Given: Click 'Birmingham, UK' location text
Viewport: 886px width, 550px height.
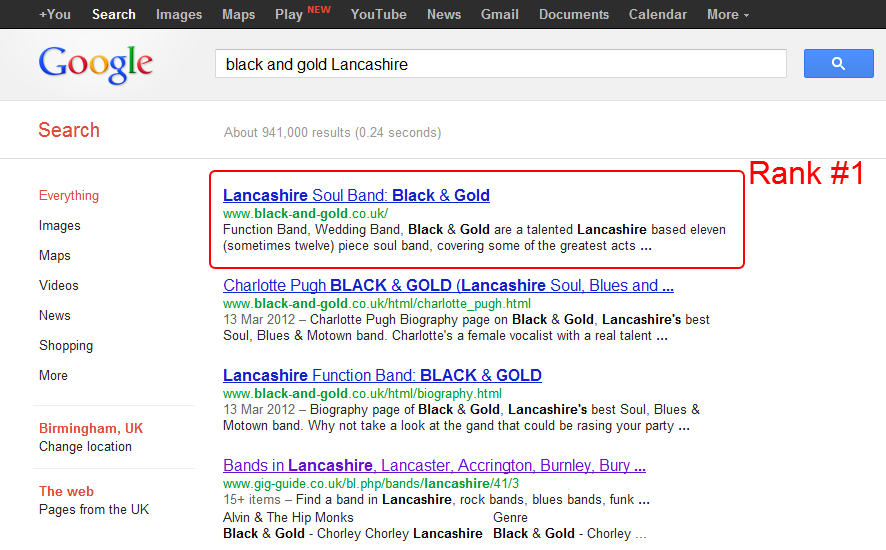Looking at the screenshot, I should [91, 428].
